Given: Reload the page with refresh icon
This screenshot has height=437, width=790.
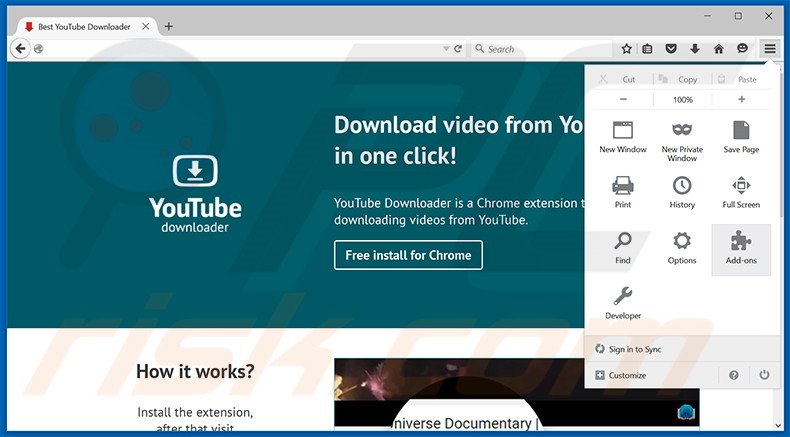Looking at the screenshot, I should (x=458, y=49).
